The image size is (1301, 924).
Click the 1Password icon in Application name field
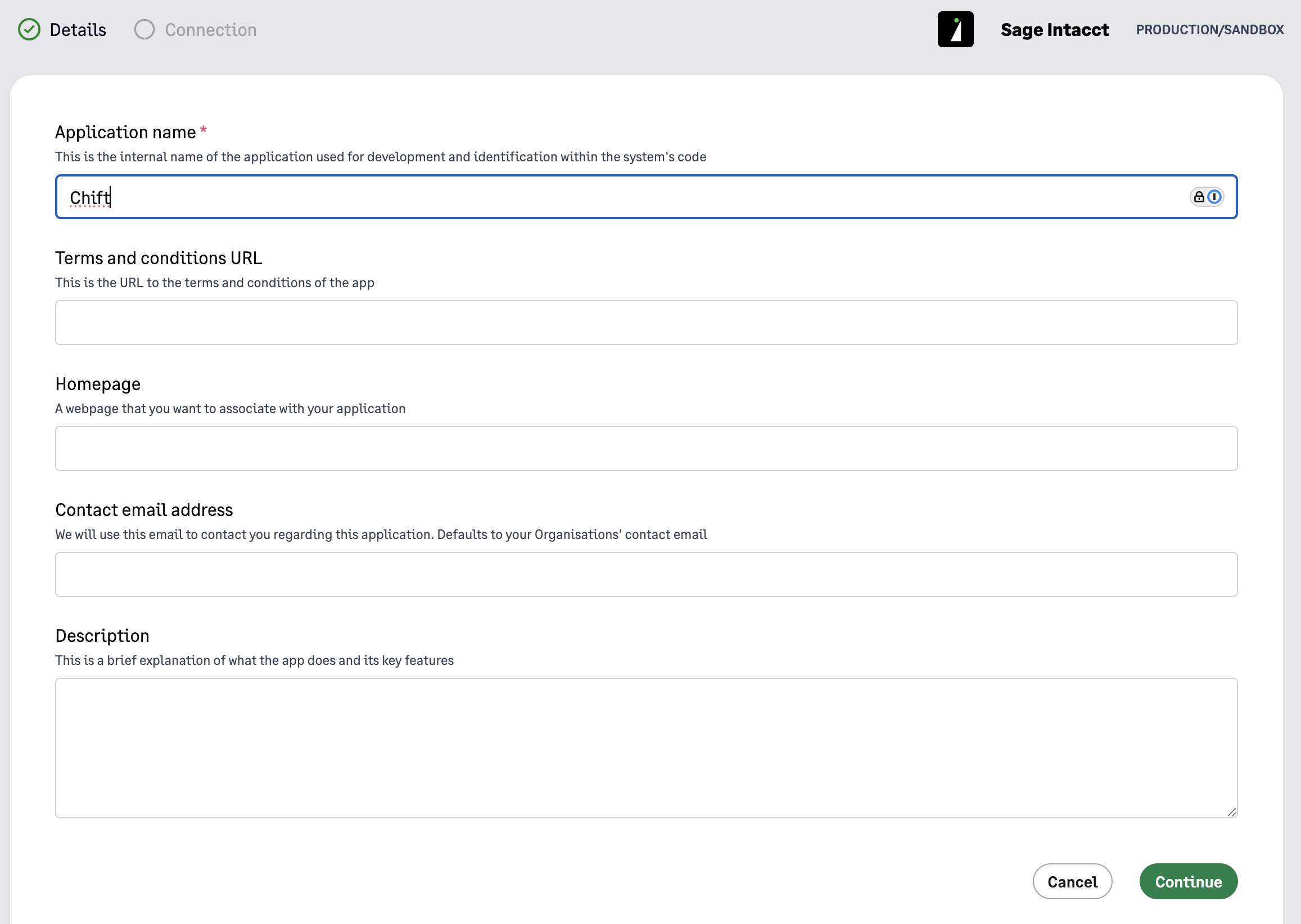tap(1214, 197)
